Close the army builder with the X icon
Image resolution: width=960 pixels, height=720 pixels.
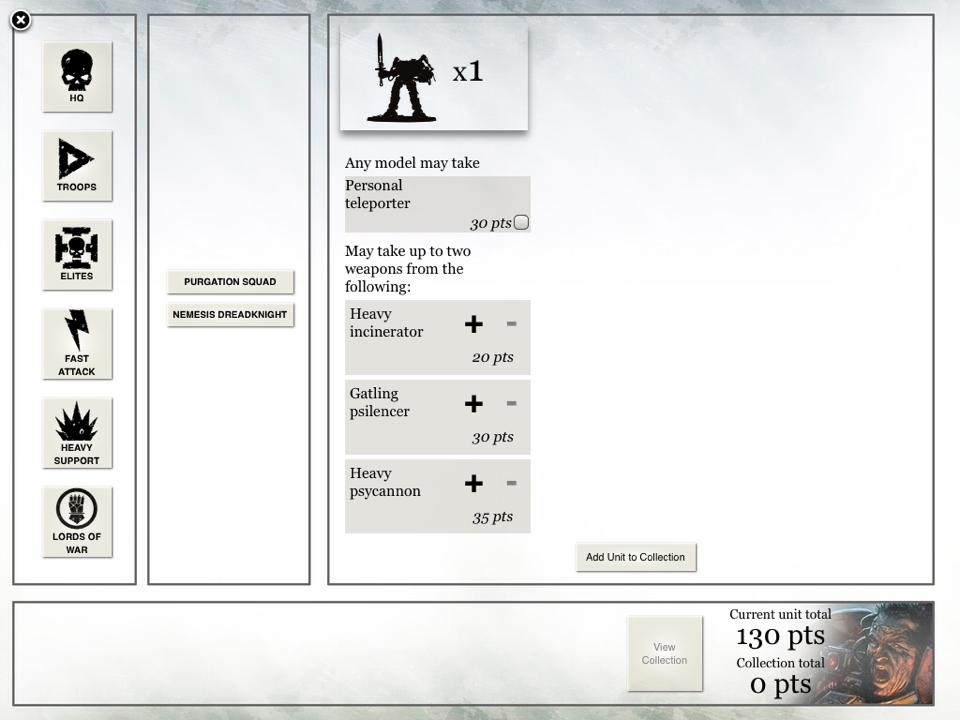21,20
